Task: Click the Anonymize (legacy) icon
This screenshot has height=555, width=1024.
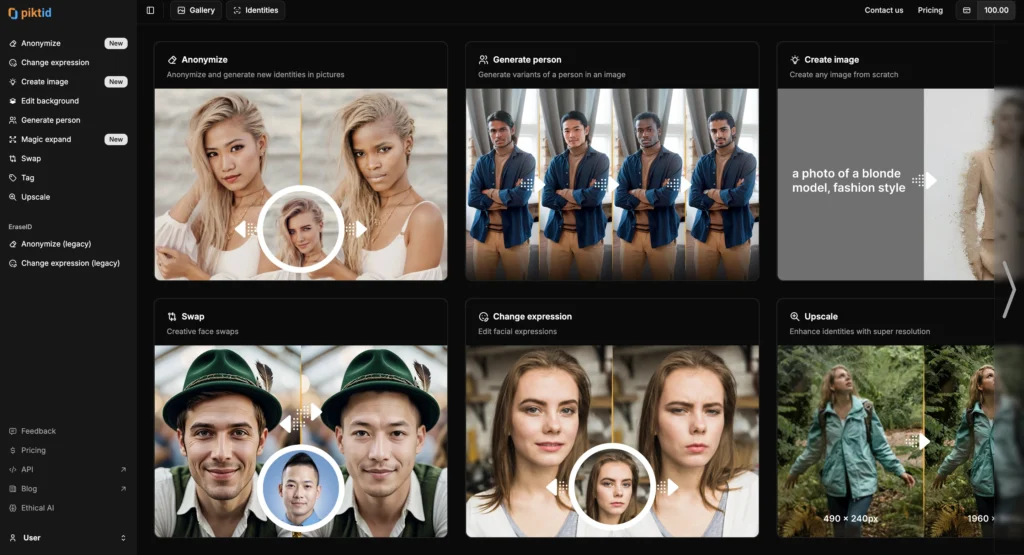Action: tap(12, 244)
